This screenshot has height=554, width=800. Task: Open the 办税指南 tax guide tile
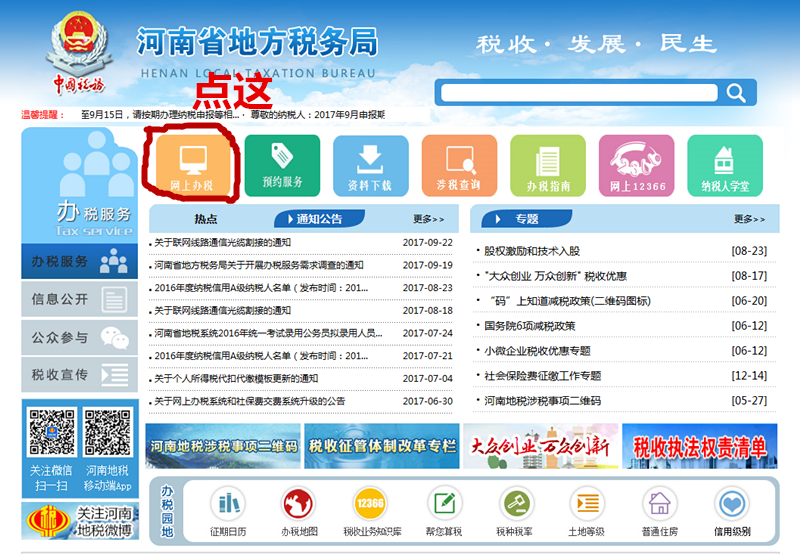547,164
